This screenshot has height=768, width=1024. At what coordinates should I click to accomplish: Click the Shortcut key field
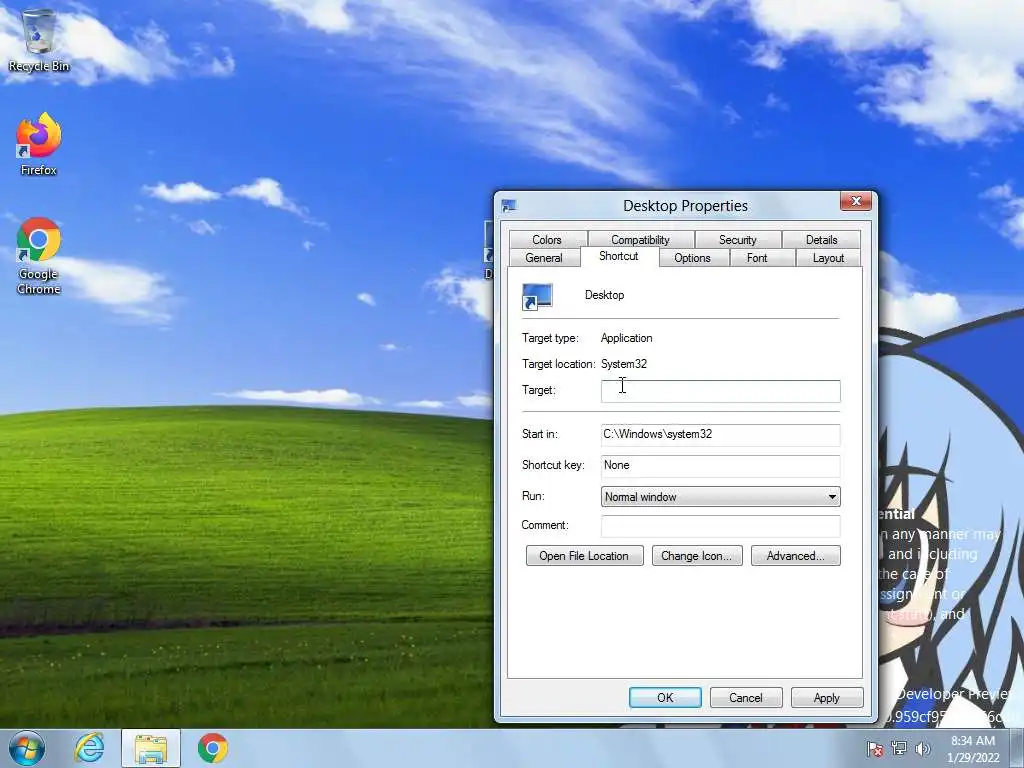point(720,466)
